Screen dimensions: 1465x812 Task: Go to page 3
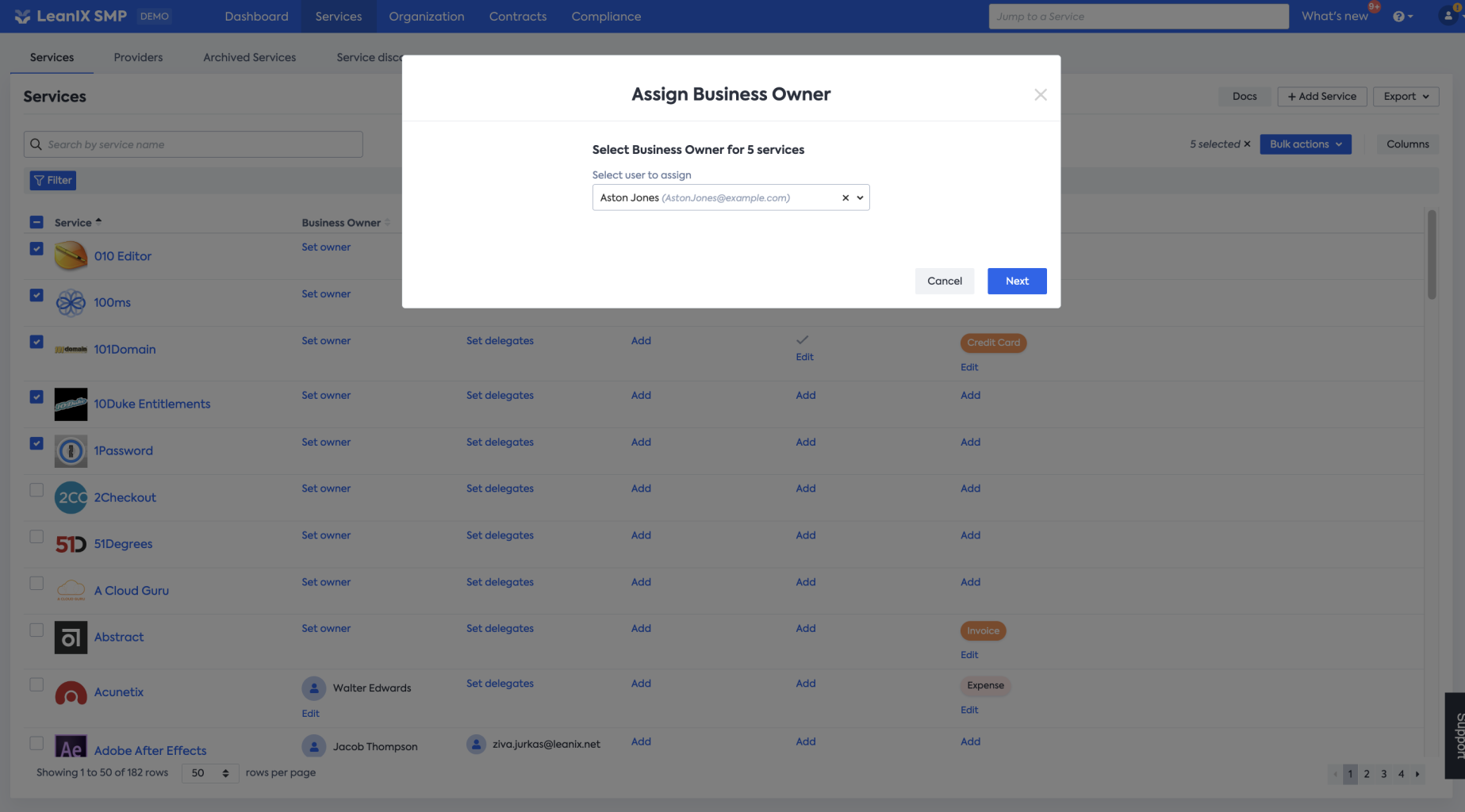pyautogui.click(x=1384, y=774)
